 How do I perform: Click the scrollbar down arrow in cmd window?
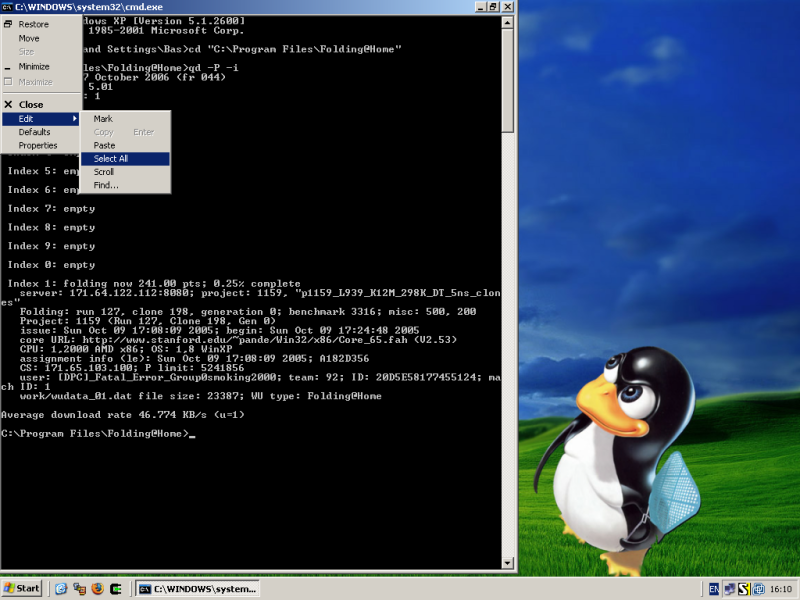click(x=507, y=563)
